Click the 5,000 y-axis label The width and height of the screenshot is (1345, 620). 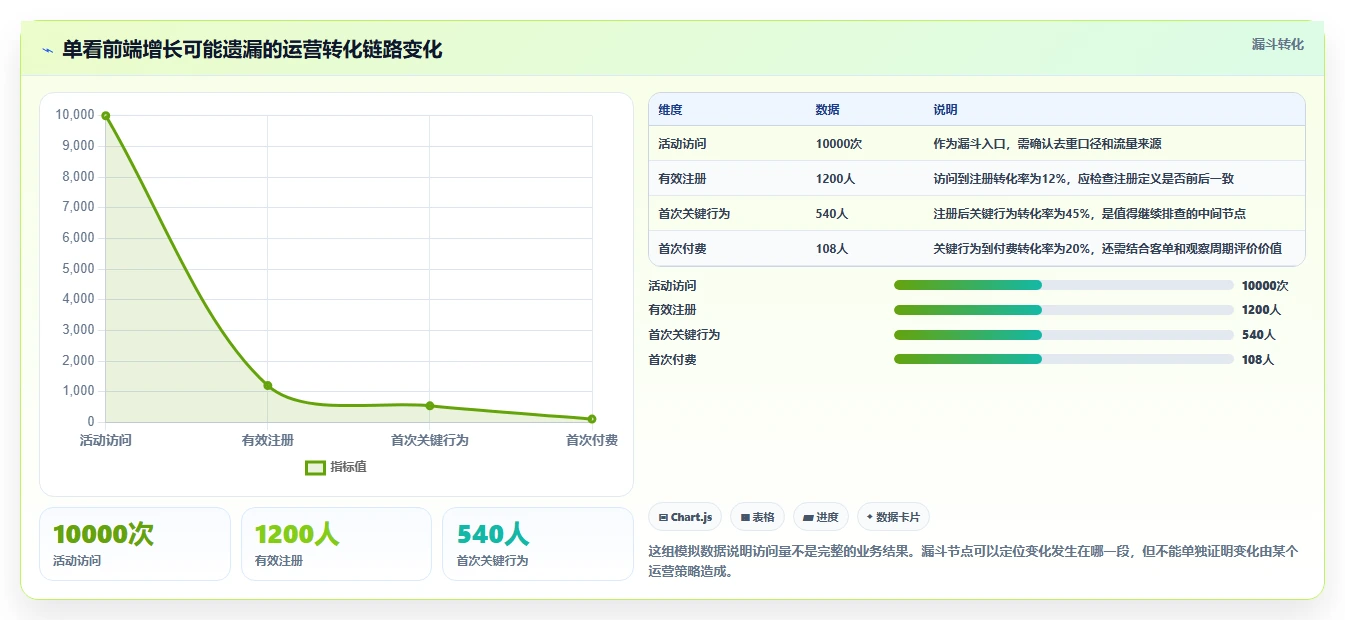tap(78, 269)
